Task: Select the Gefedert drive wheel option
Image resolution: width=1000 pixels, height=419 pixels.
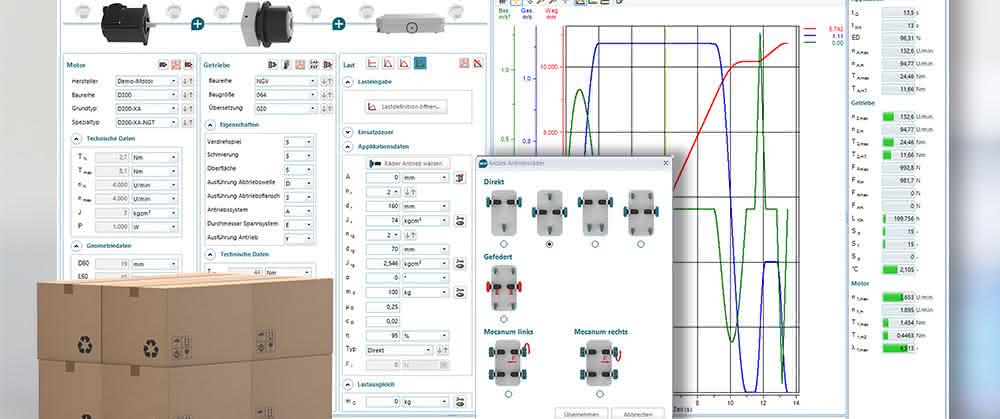Action: click(504, 319)
